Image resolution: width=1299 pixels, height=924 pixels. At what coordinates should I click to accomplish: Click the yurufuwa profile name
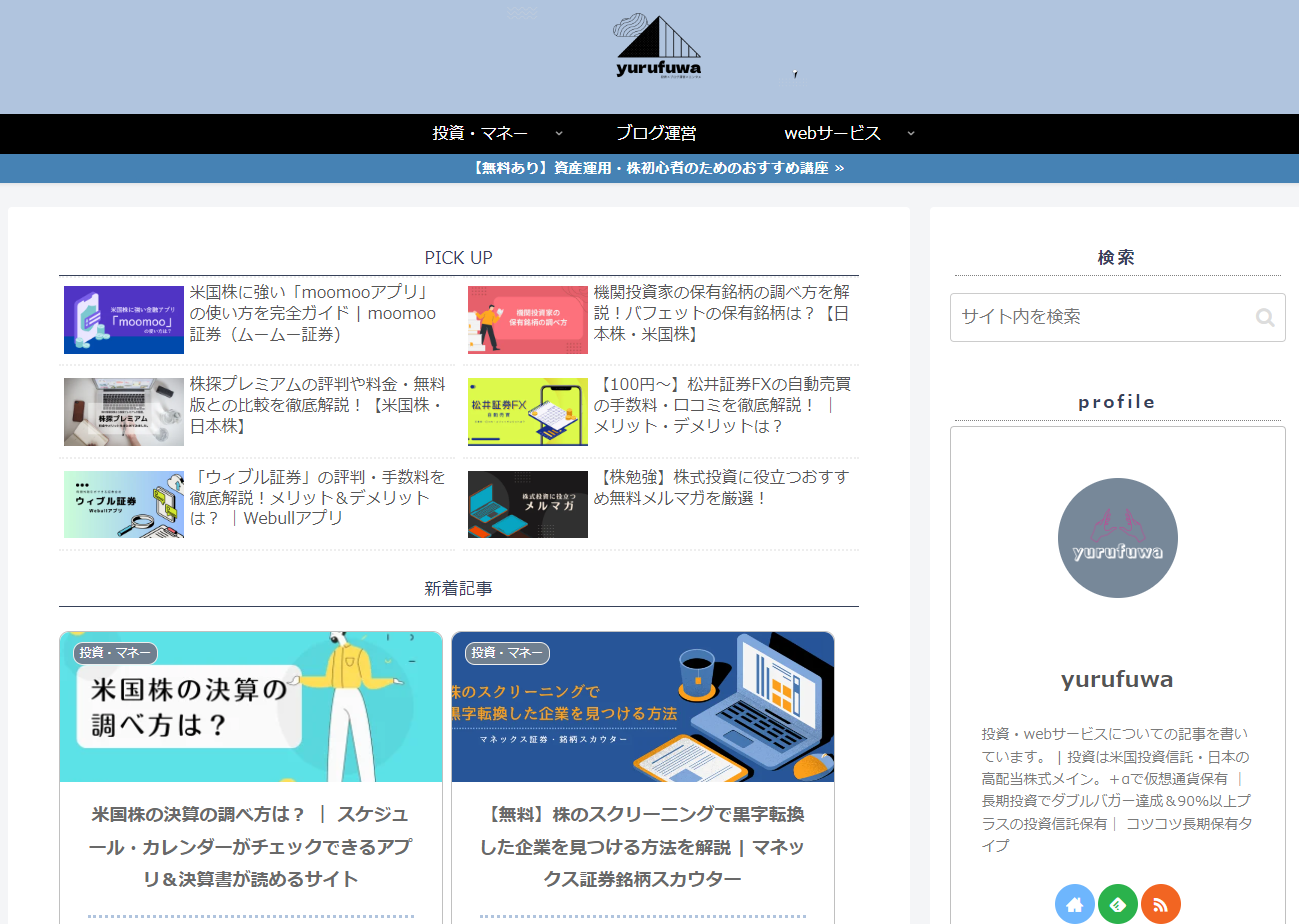pos(1117,680)
